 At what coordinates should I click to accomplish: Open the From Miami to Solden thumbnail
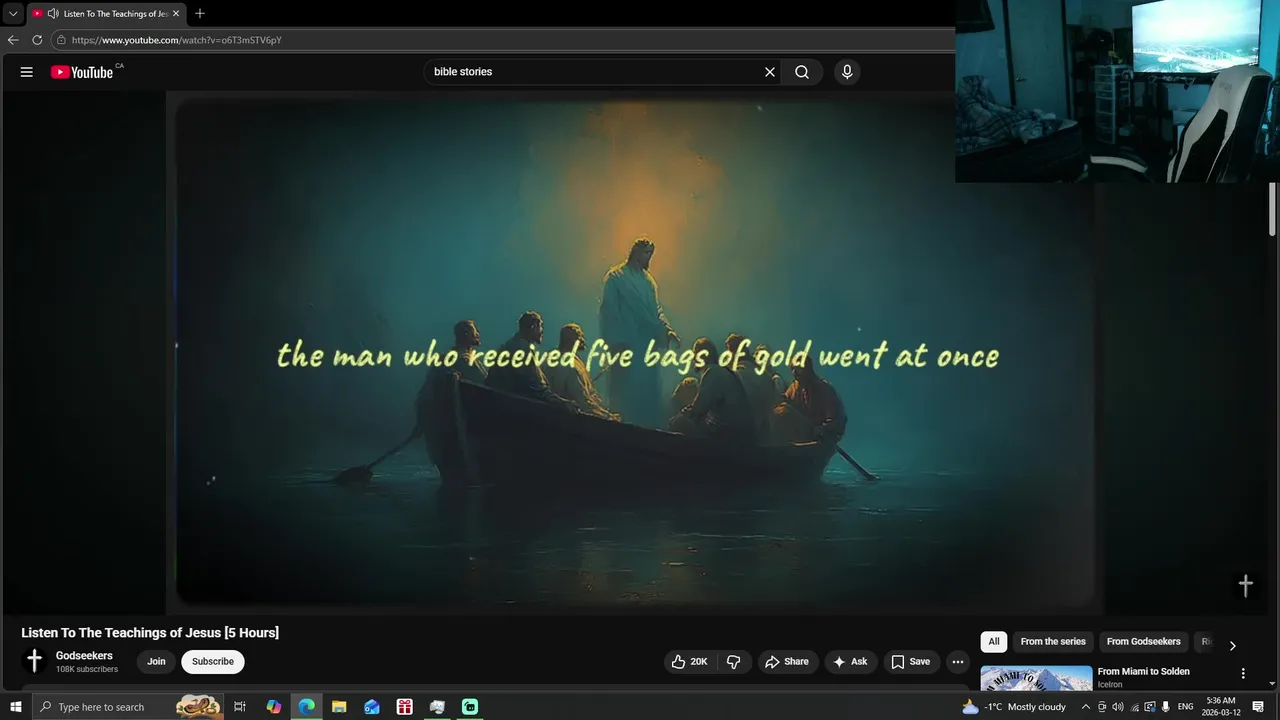(x=1036, y=678)
